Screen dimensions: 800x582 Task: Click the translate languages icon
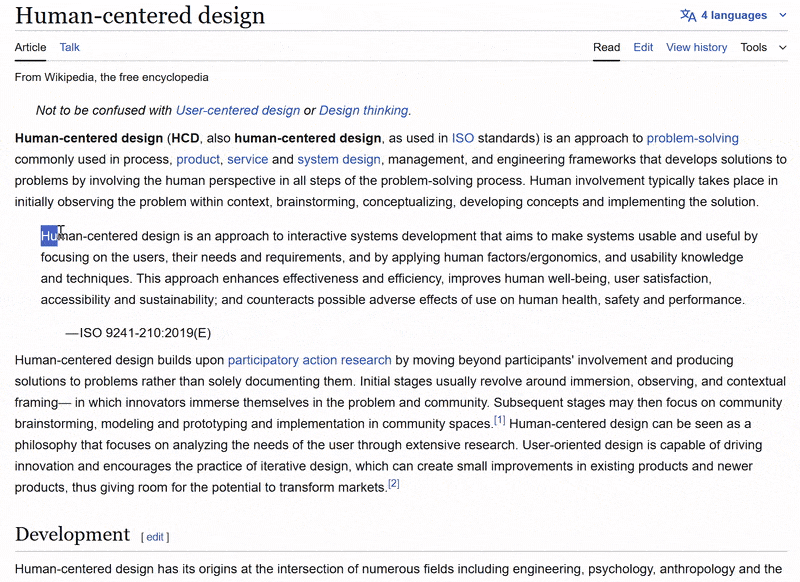(688, 15)
